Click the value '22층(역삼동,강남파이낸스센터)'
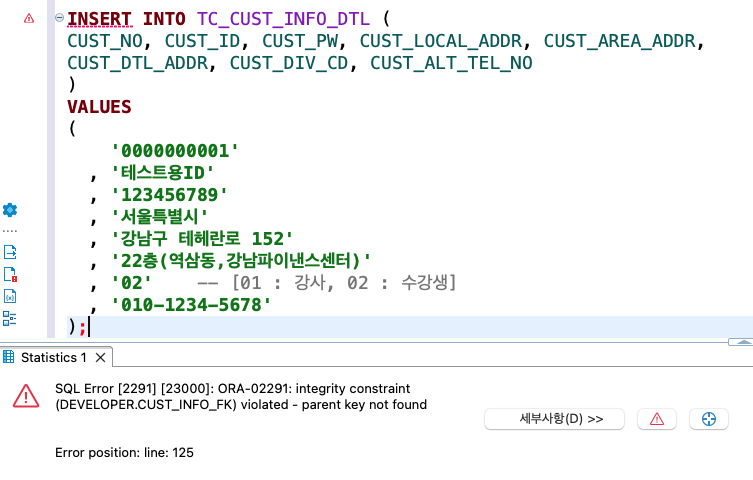This screenshot has height=480, width=753. (x=241, y=261)
